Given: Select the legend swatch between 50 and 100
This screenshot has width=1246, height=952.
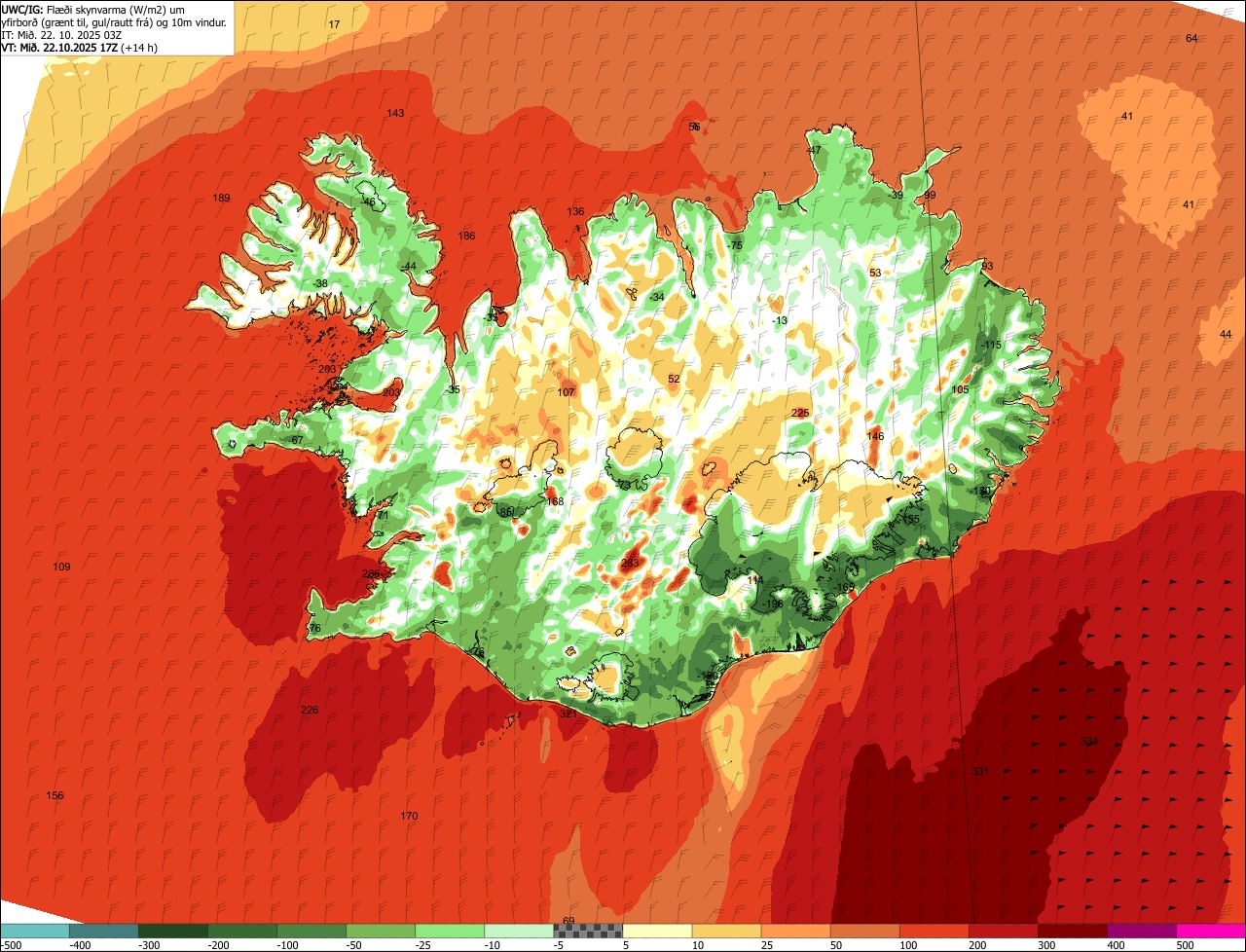Looking at the screenshot, I should [864, 931].
